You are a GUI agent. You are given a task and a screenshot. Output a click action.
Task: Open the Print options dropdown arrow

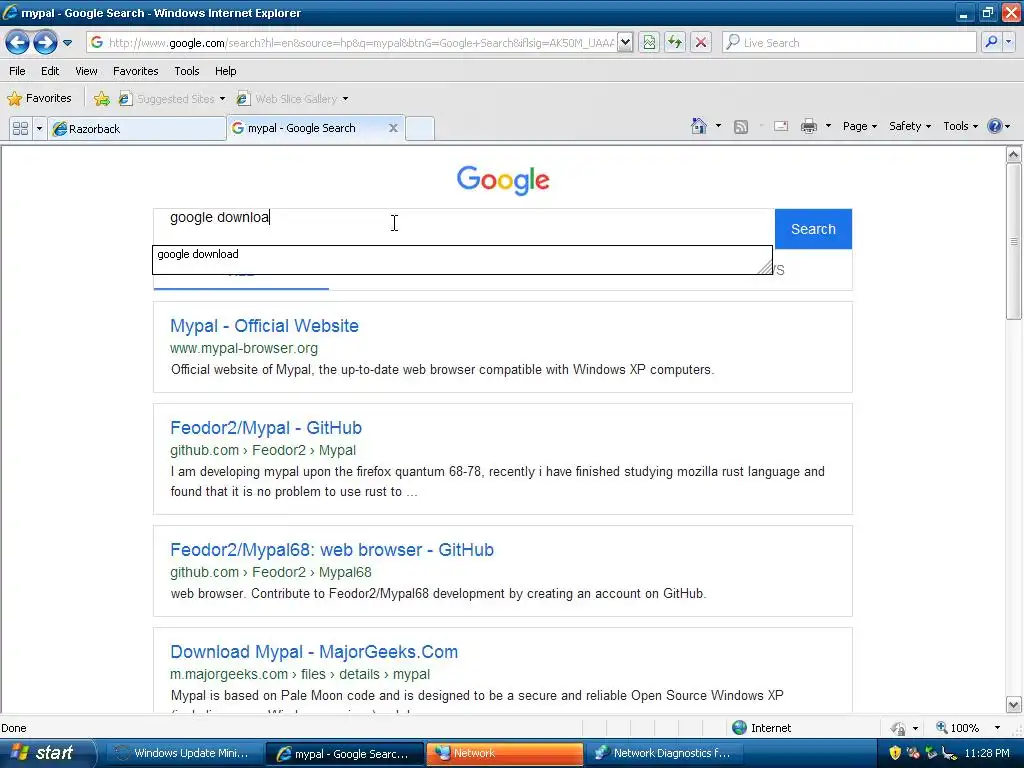point(828,126)
